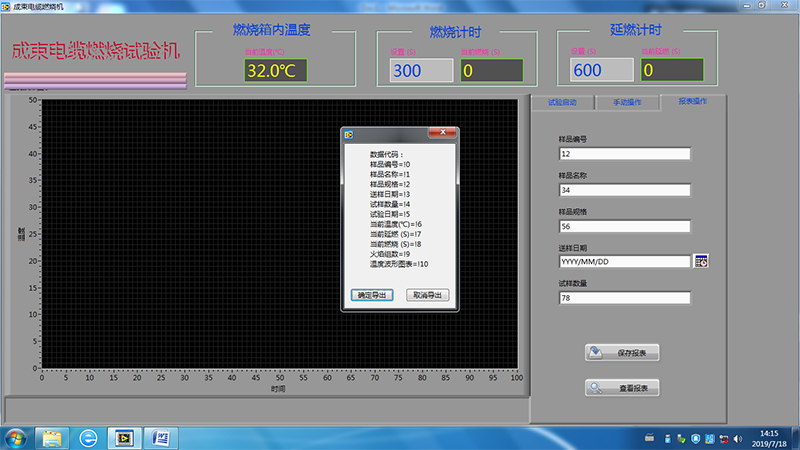This screenshot has height=450, width=800.
Task: Select the 报表操作 tab
Action: point(692,101)
